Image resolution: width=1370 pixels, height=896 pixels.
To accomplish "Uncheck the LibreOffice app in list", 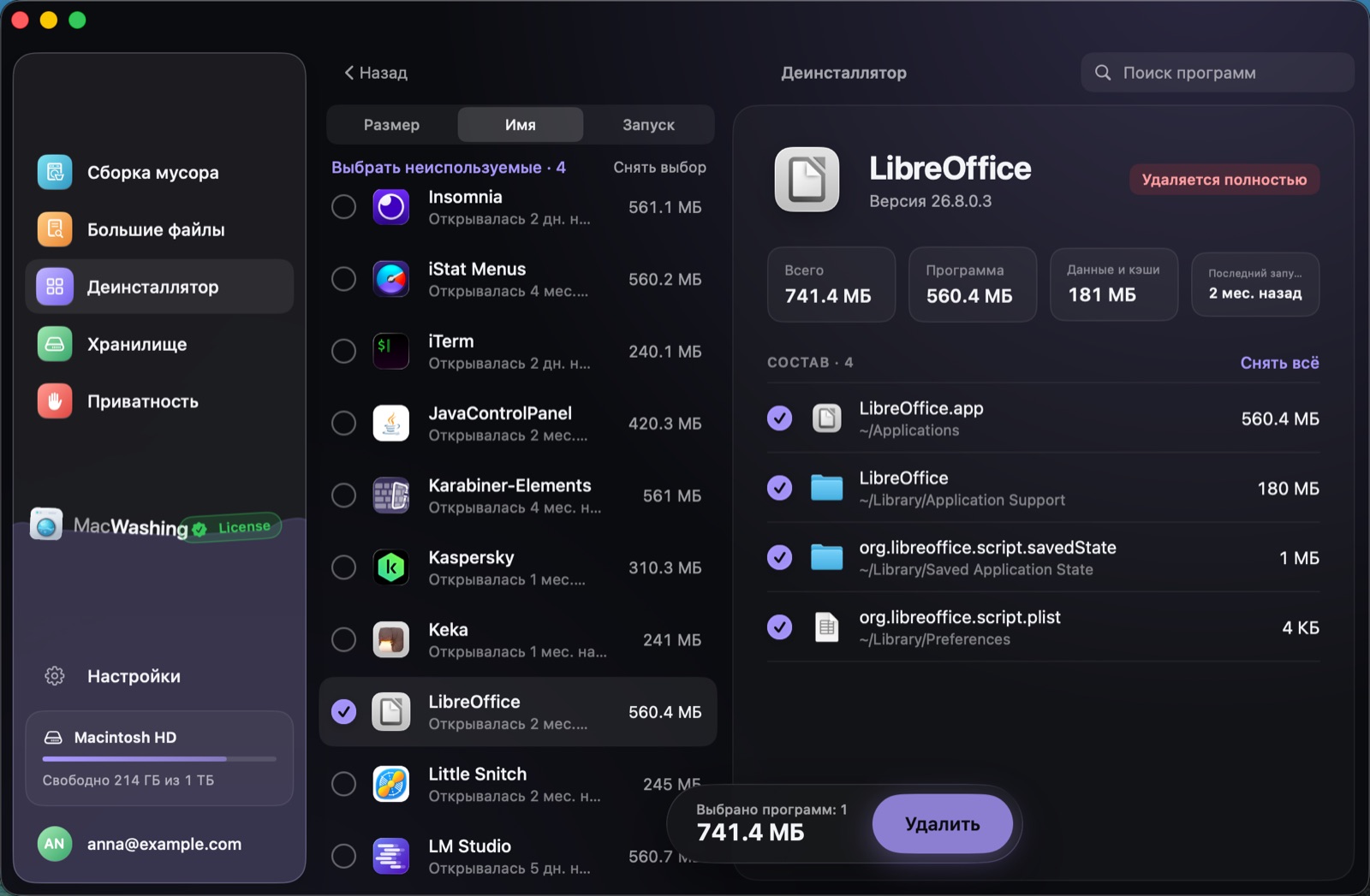I will click(x=343, y=712).
